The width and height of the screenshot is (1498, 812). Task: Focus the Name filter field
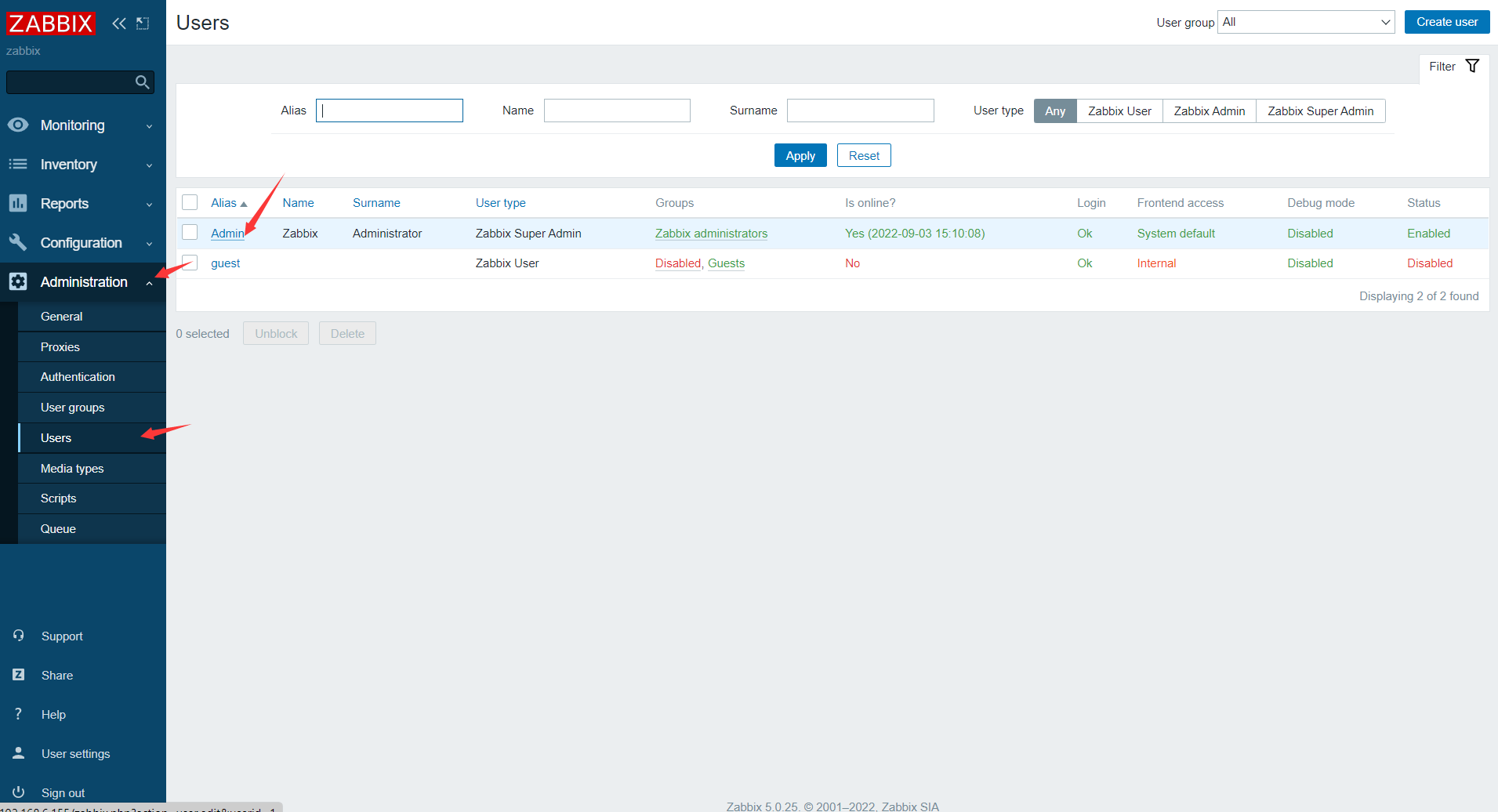pos(617,111)
